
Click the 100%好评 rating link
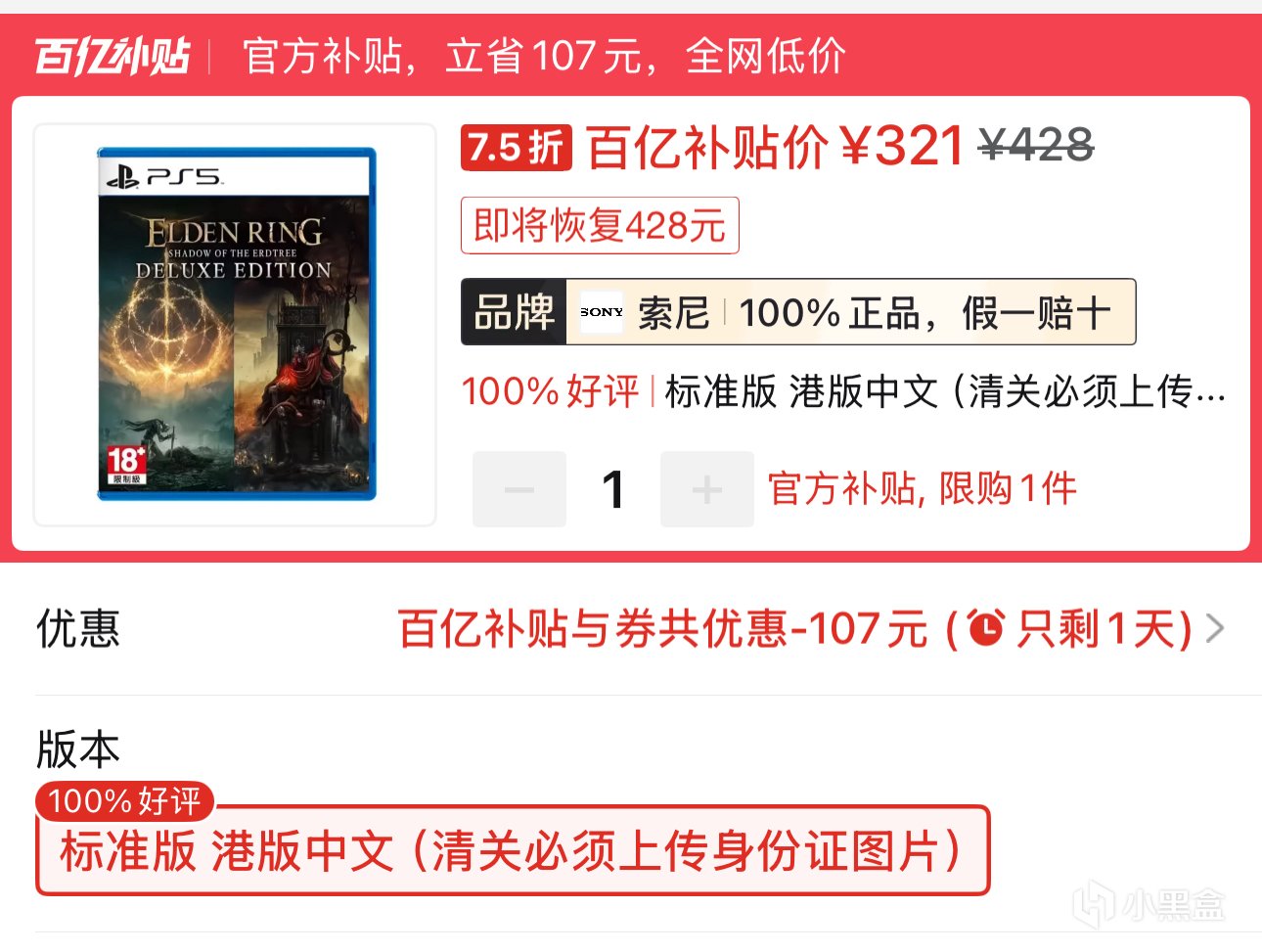(550, 391)
